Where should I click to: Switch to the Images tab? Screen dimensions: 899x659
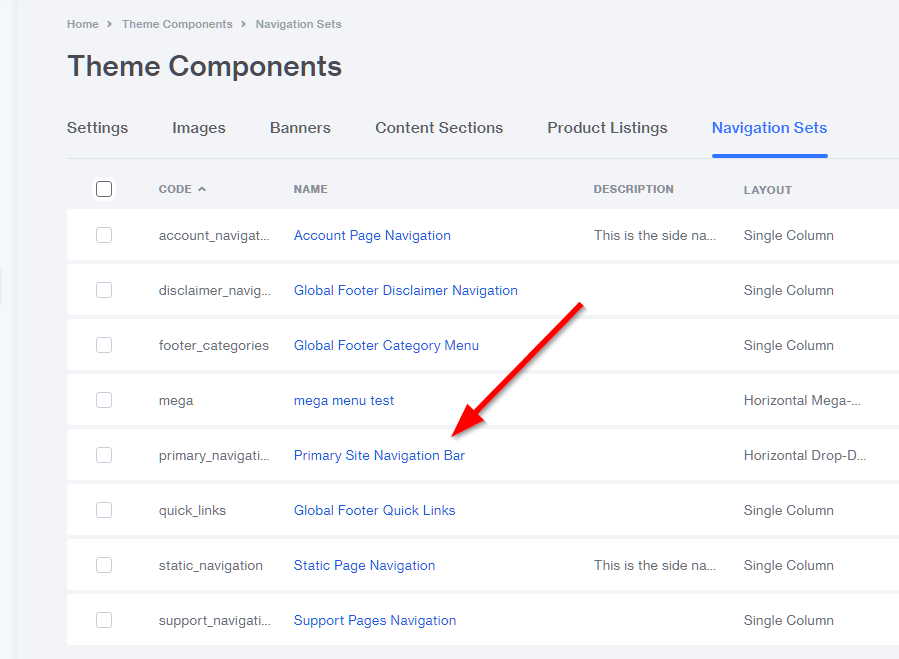pyautogui.click(x=198, y=128)
